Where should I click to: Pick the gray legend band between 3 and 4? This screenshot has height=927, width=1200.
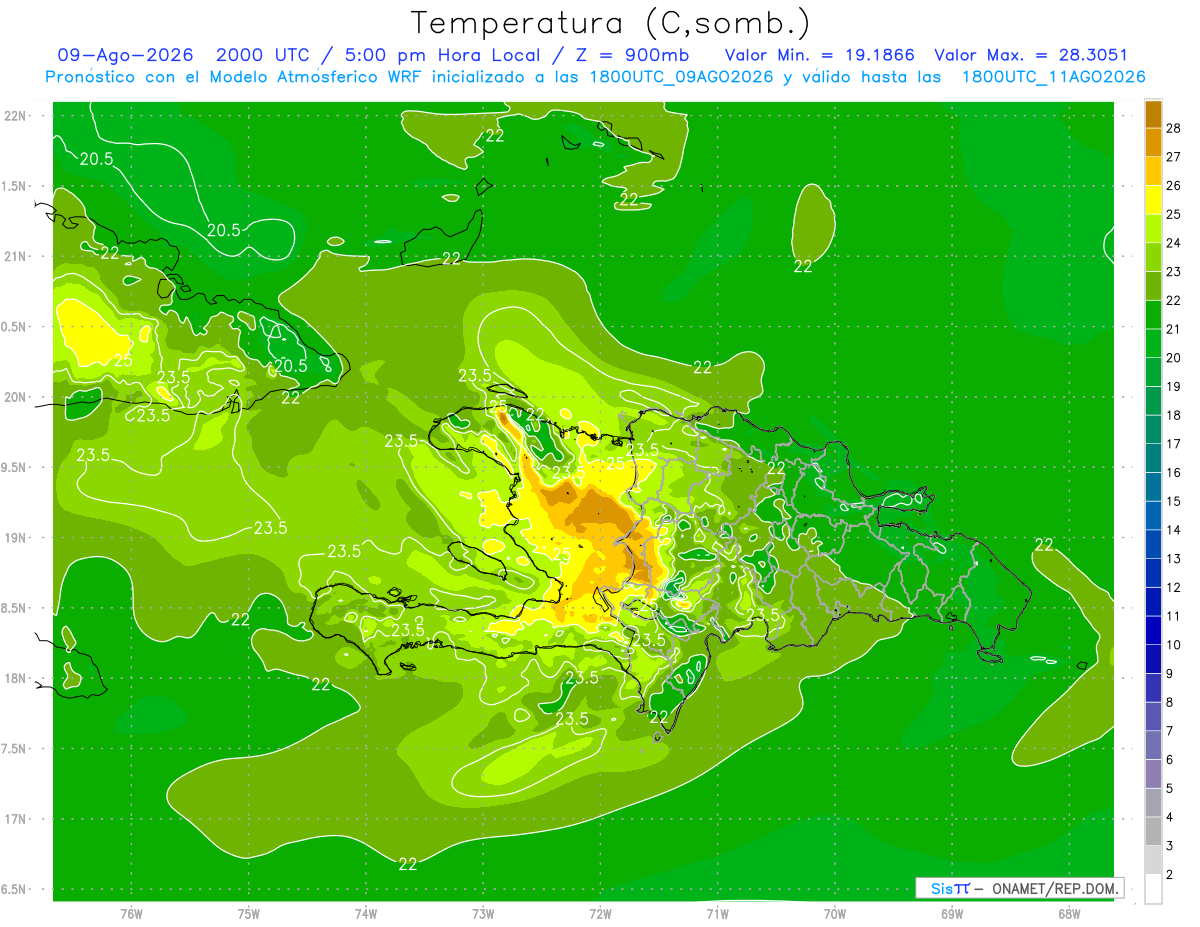1153,832
